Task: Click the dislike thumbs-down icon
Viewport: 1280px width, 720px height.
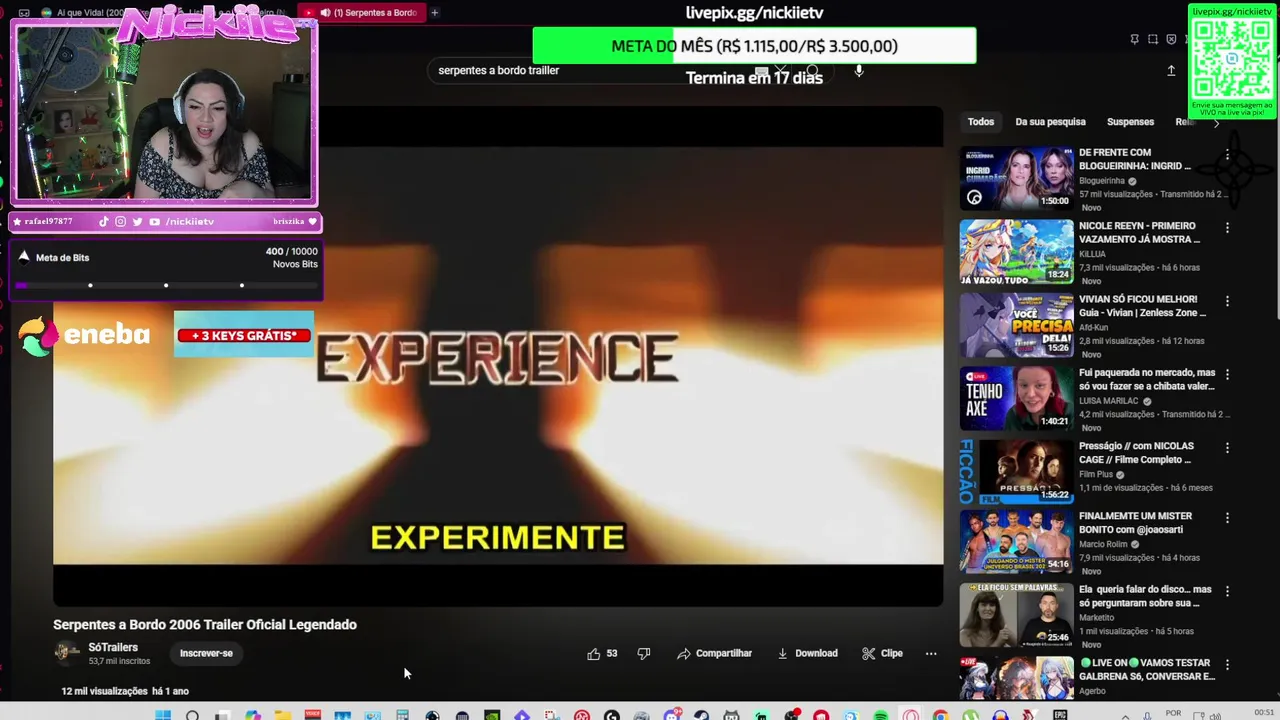Action: point(644,653)
